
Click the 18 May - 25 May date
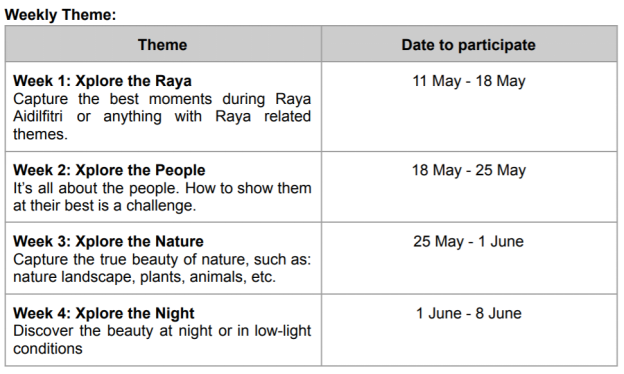(469, 170)
